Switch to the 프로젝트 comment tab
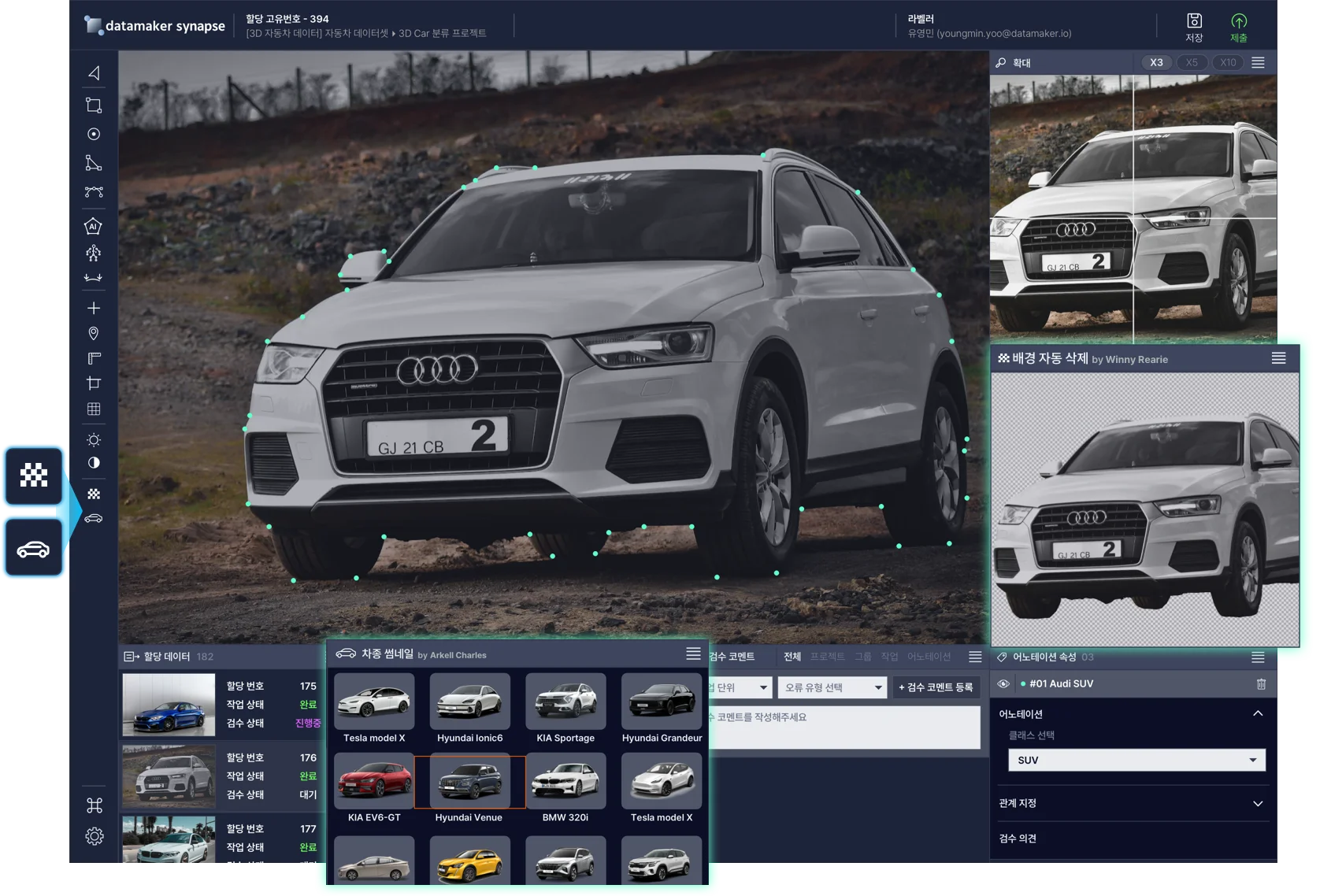Viewport: 1320px width, 896px height. tap(827, 657)
